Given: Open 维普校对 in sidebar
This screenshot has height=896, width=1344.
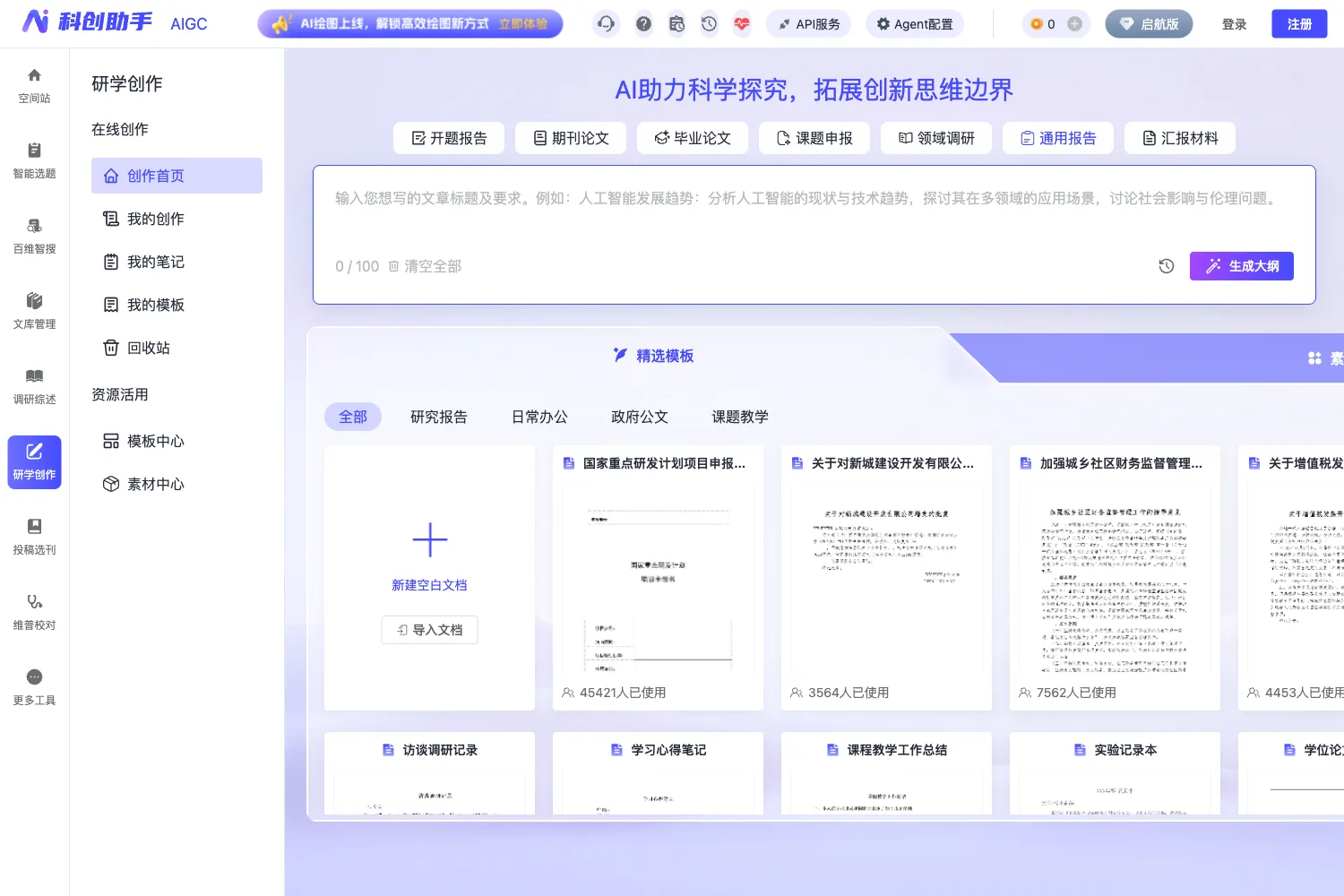Looking at the screenshot, I should tap(34, 613).
